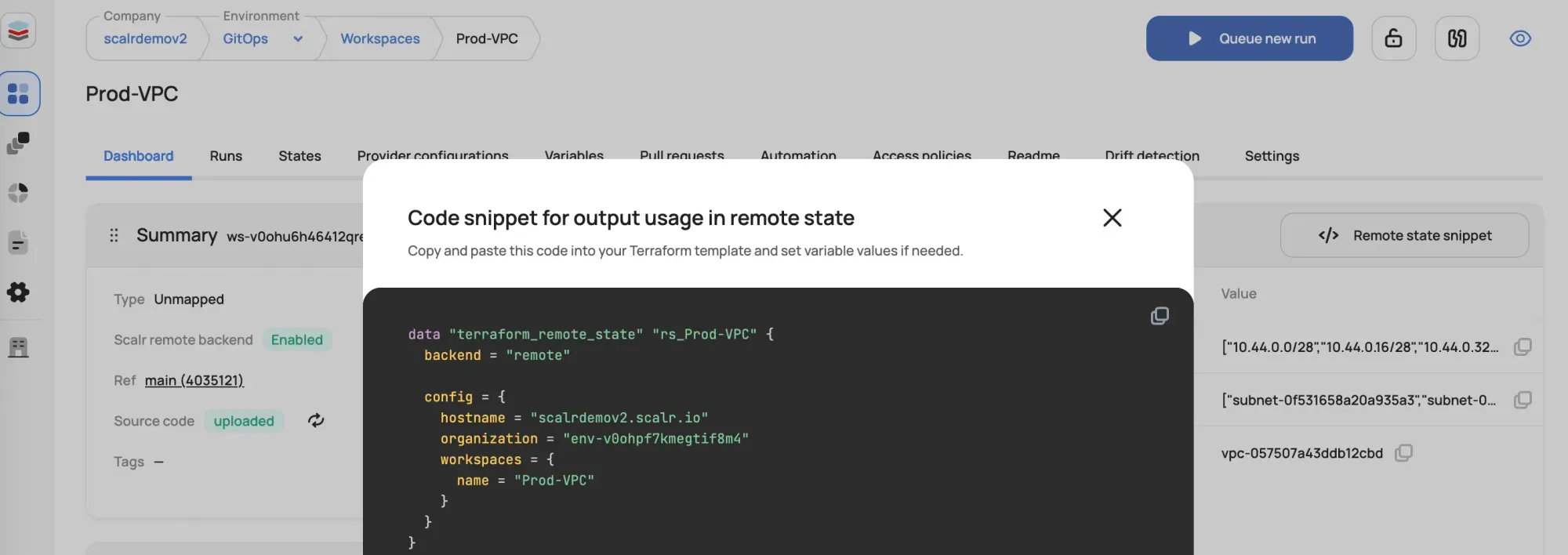Open the Access policies tab
The image size is (1568, 555).
pos(922,154)
